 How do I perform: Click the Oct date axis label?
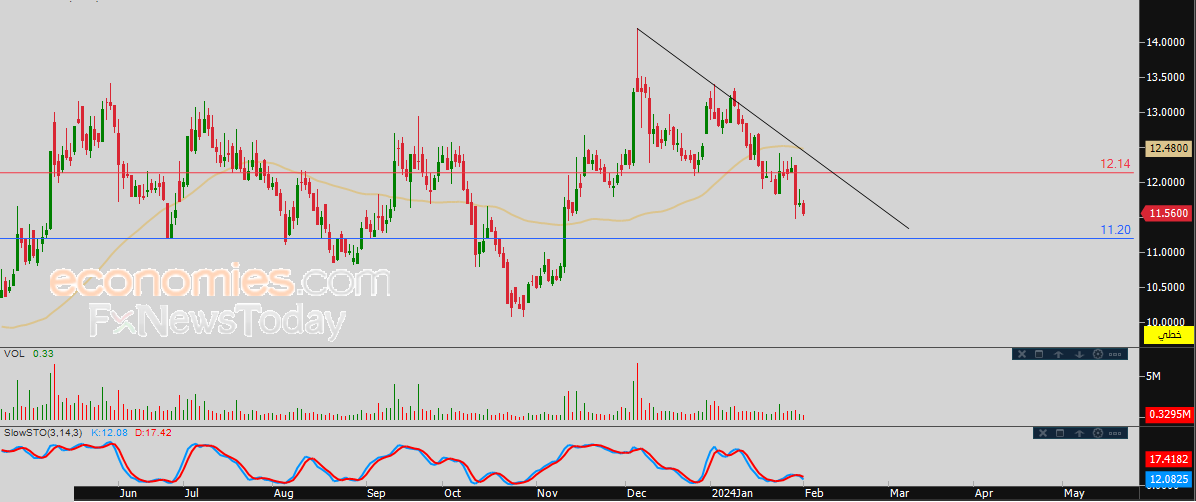(x=453, y=494)
